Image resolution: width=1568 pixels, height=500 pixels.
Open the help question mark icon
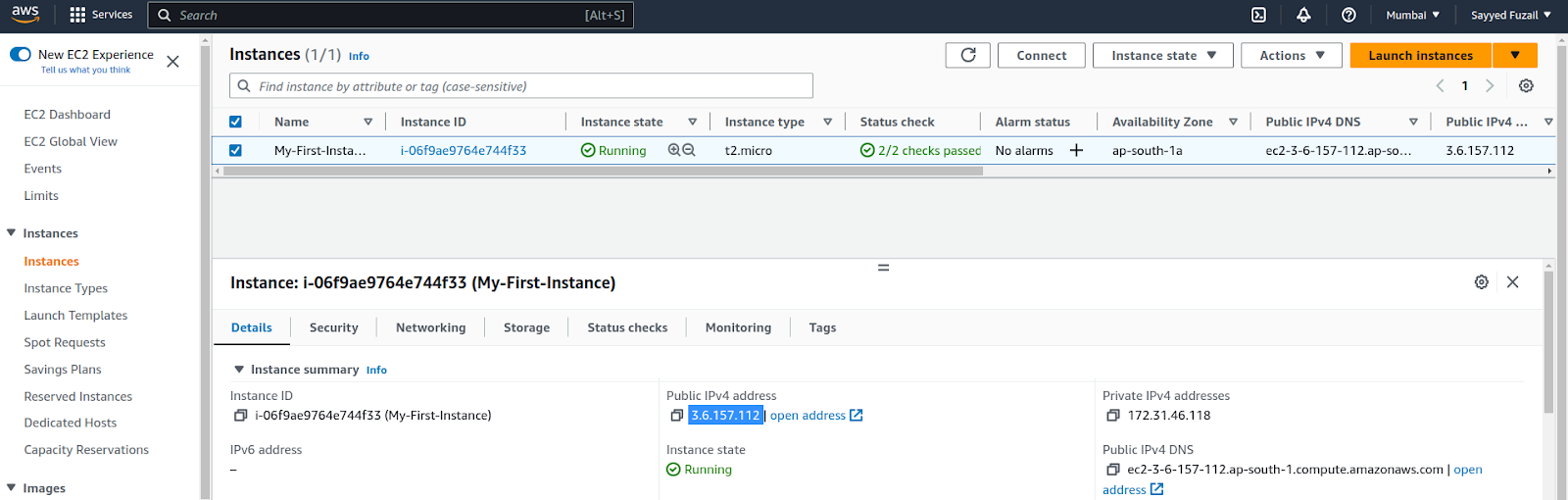[x=1348, y=15]
